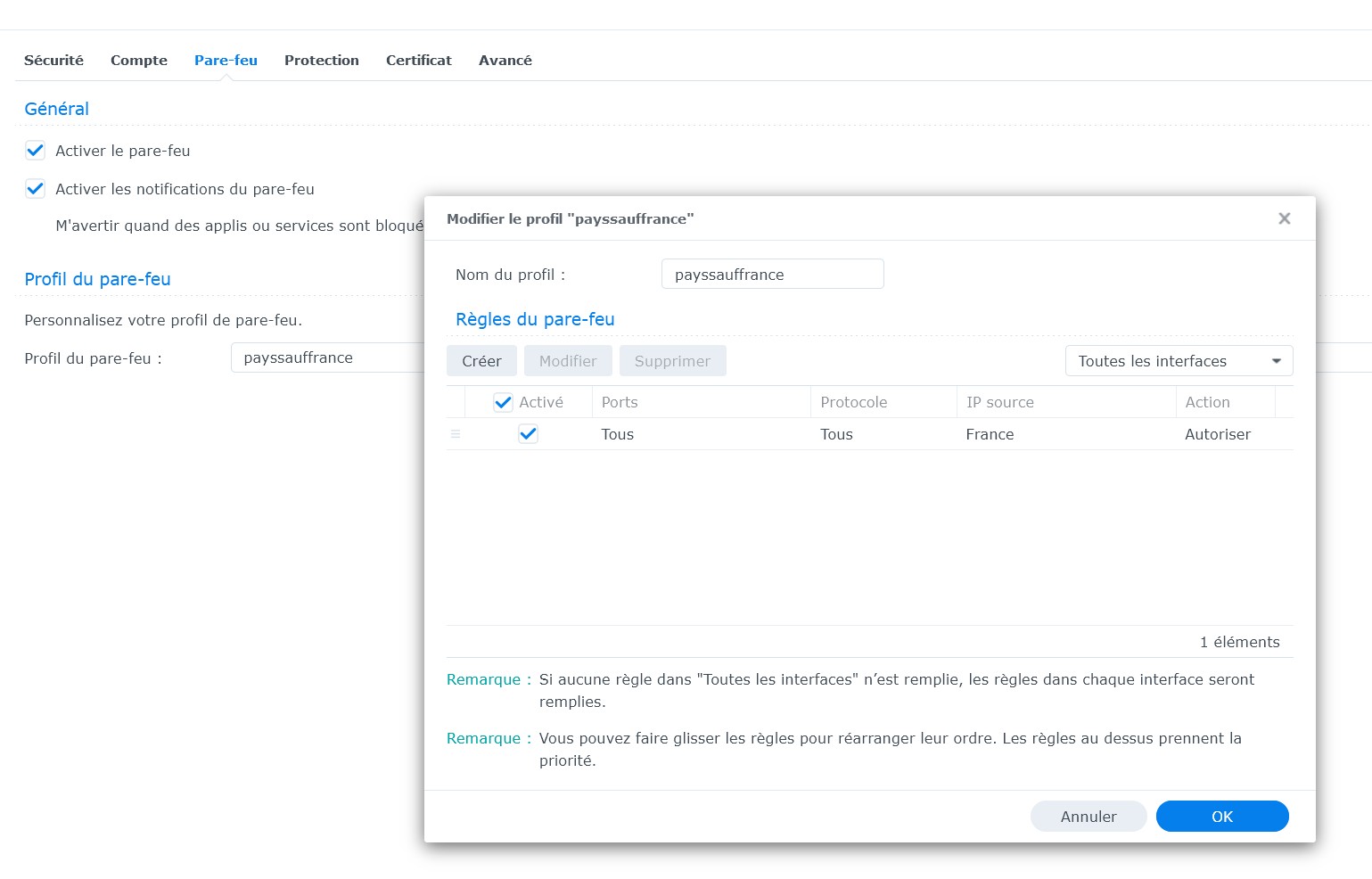Select the Certificat tab
The height and width of the screenshot is (879, 1372).
418,61
